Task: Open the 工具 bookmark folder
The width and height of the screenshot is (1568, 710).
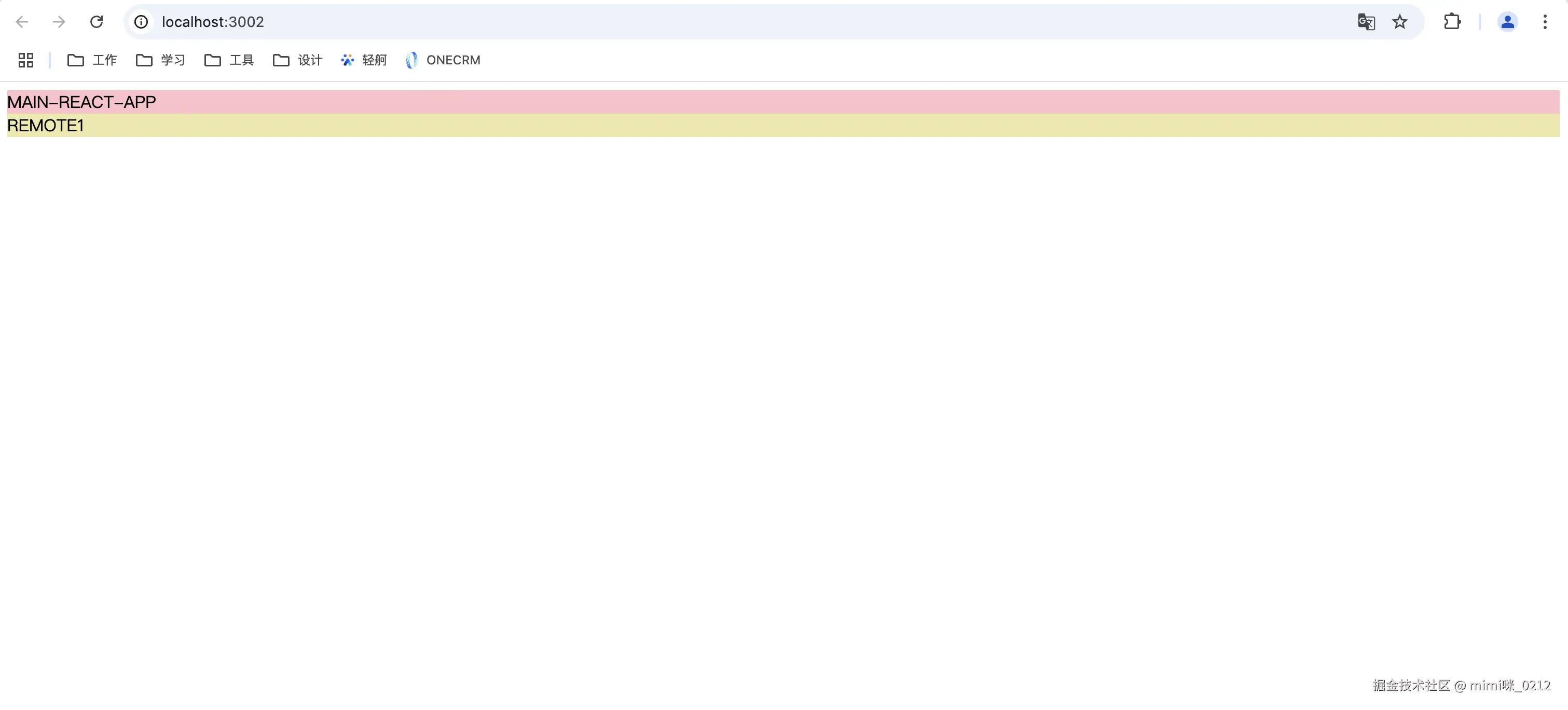Action: [x=229, y=60]
